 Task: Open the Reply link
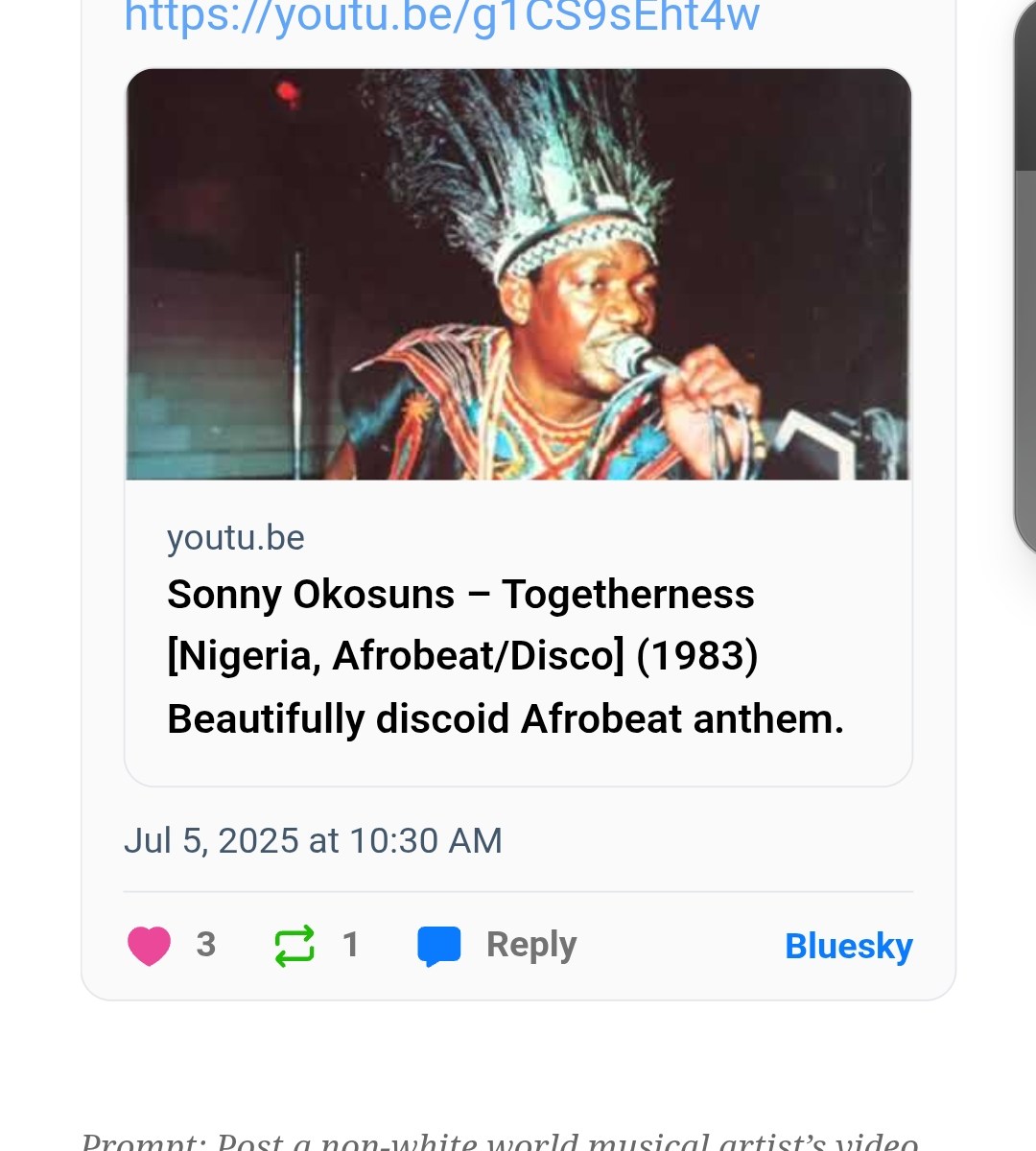coord(531,945)
